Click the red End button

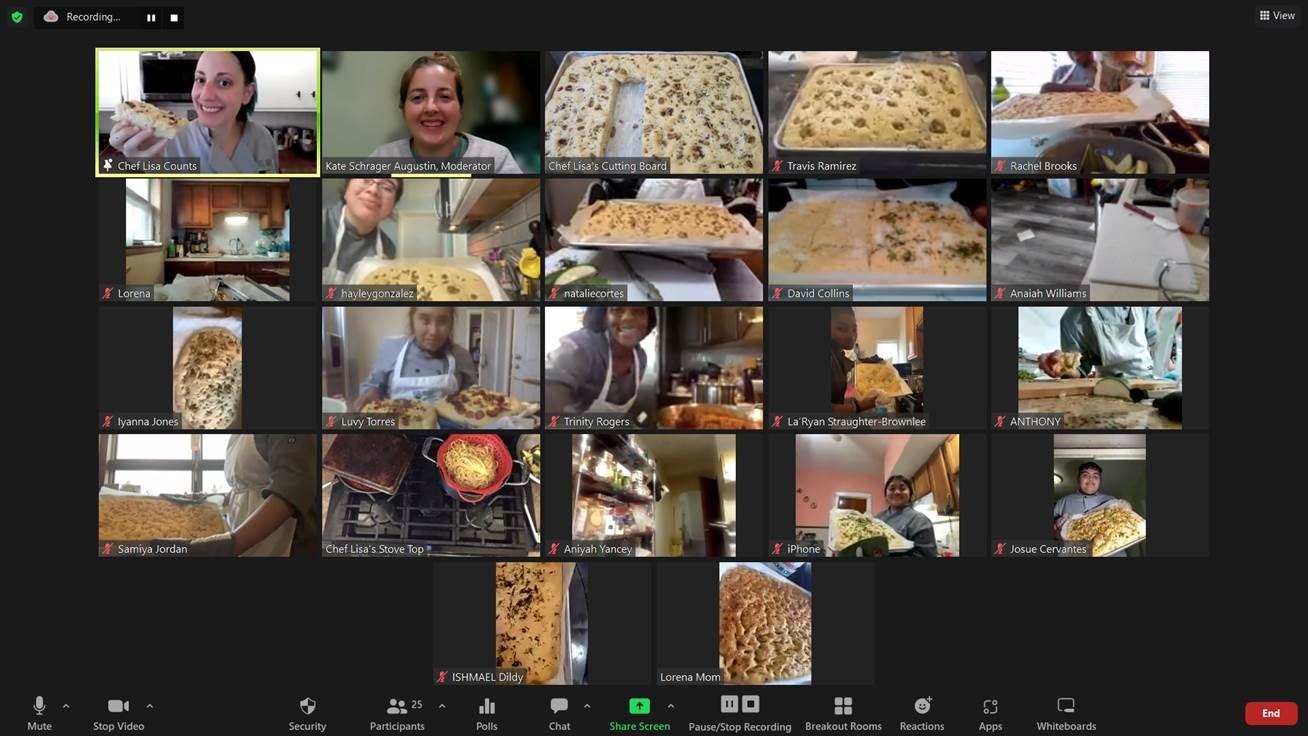coord(1270,713)
